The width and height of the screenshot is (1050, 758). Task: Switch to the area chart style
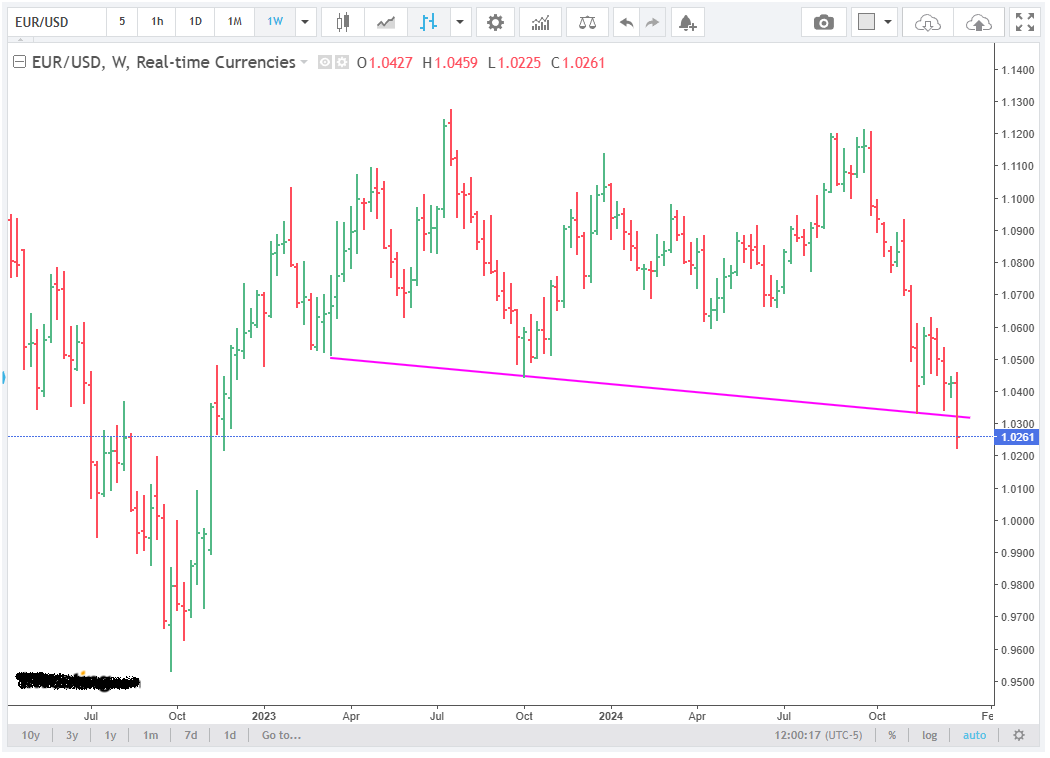pos(385,22)
